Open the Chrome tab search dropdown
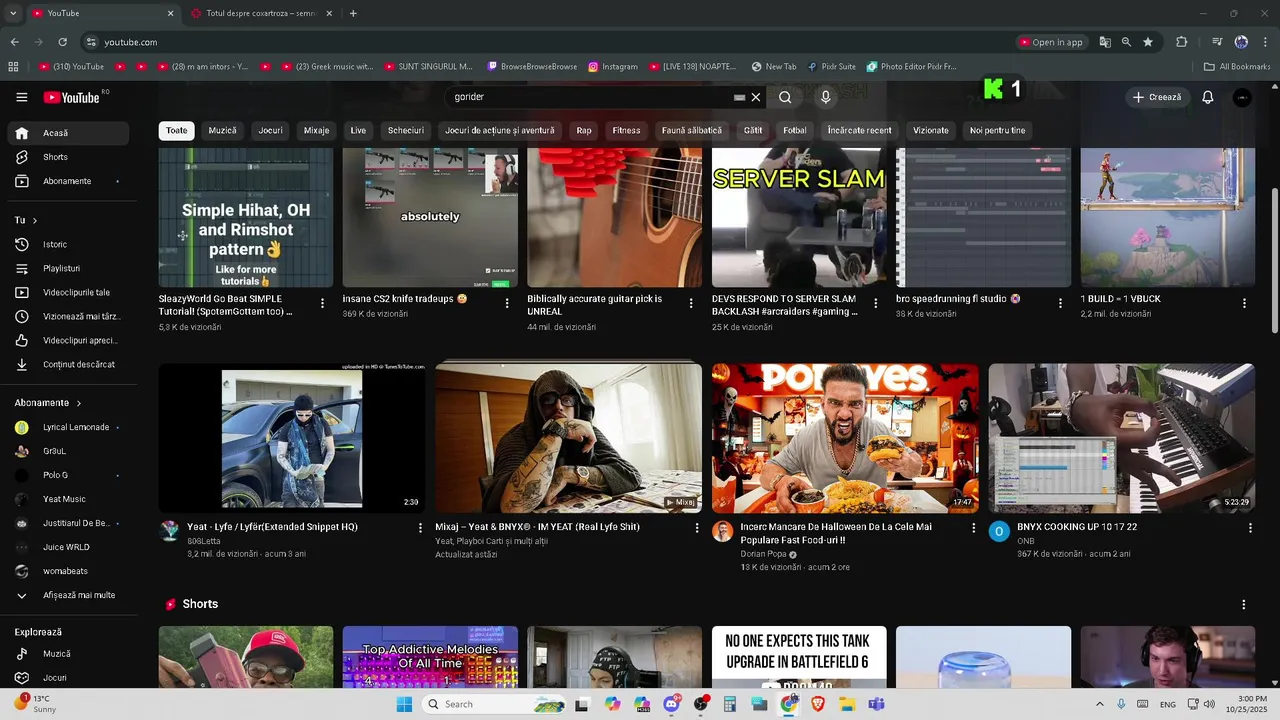The width and height of the screenshot is (1280, 720). 13,13
